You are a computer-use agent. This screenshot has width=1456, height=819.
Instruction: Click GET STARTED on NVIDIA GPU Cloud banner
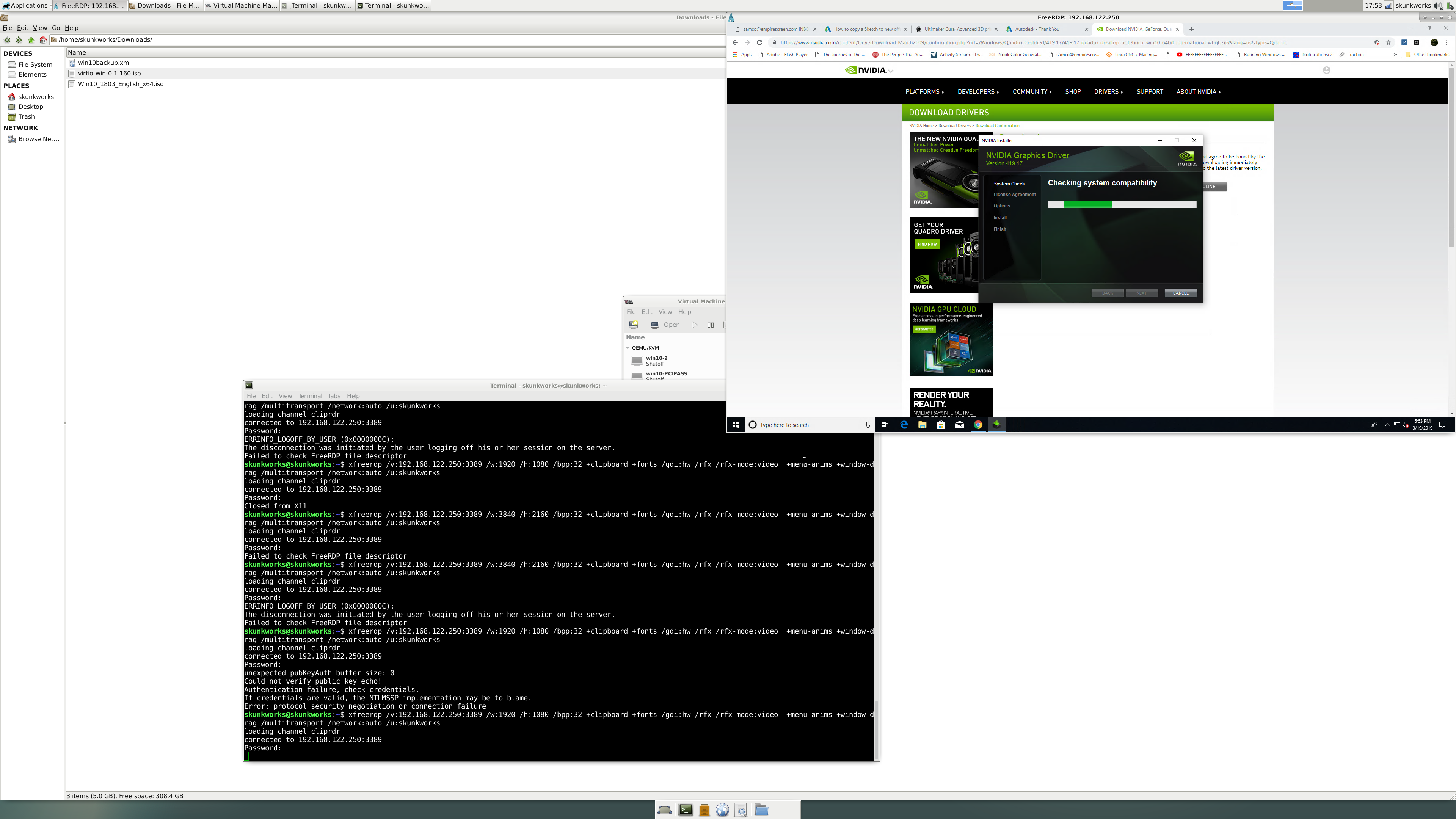(x=924, y=329)
